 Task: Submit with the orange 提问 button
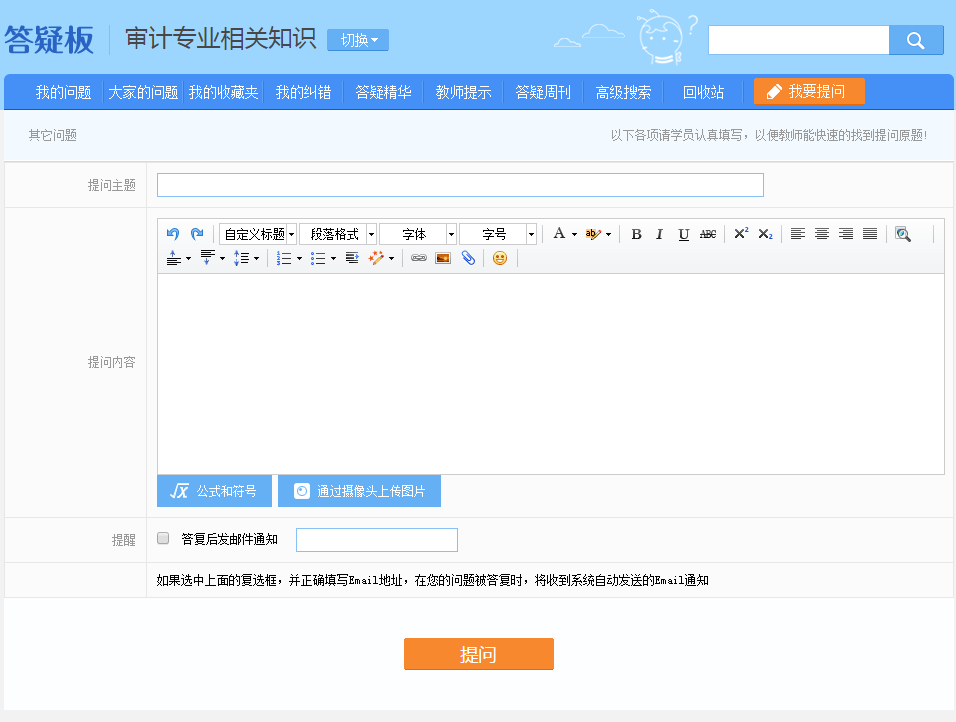(x=478, y=654)
